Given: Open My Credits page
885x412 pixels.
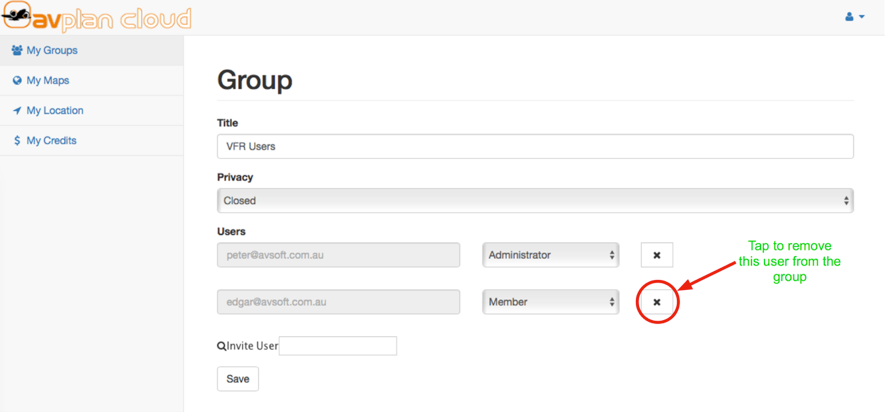Looking at the screenshot, I should pos(52,141).
